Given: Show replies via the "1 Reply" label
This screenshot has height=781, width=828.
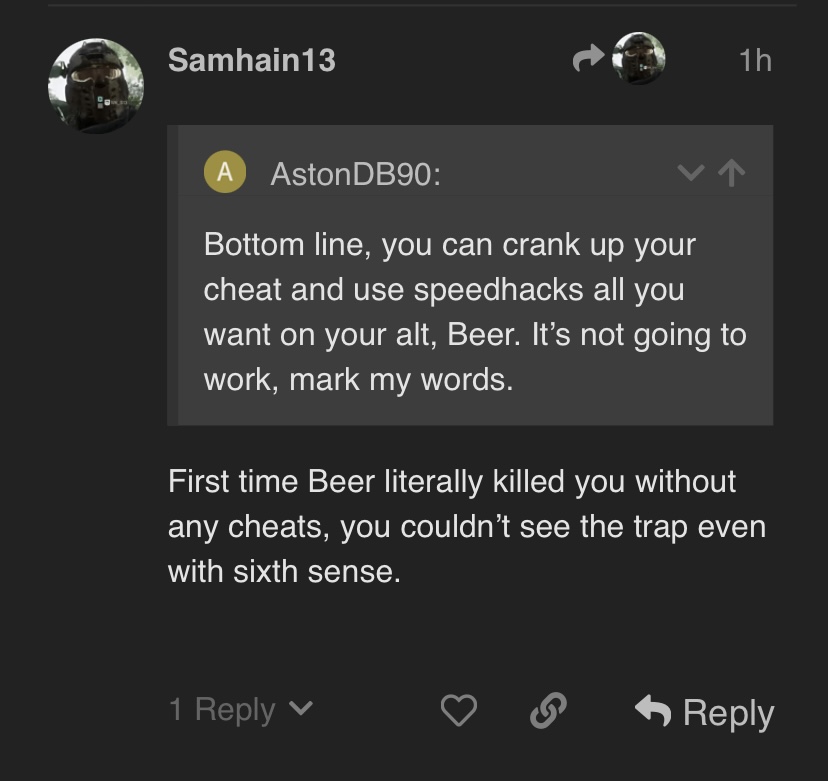Looking at the screenshot, I should tap(221, 710).
